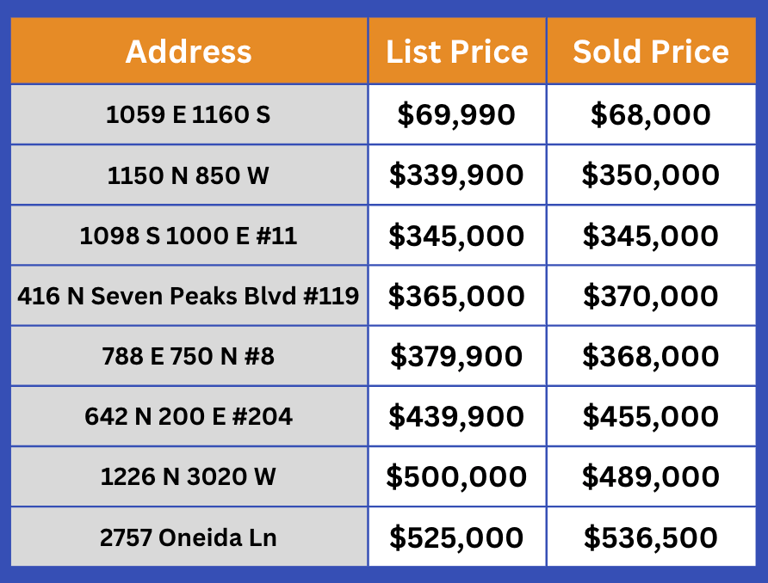Select the $68,000 sold price cell
The width and height of the screenshot is (768, 583).
[x=651, y=115]
